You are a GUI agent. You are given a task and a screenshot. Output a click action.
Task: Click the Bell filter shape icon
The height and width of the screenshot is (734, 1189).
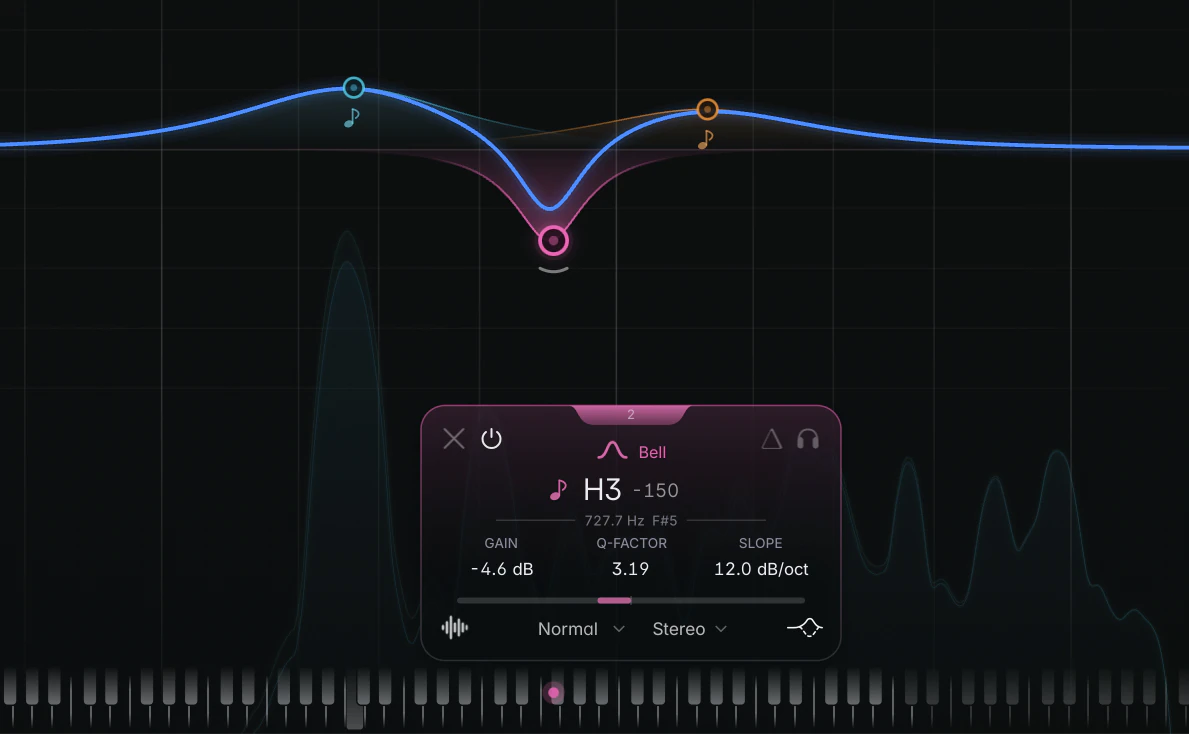point(612,451)
